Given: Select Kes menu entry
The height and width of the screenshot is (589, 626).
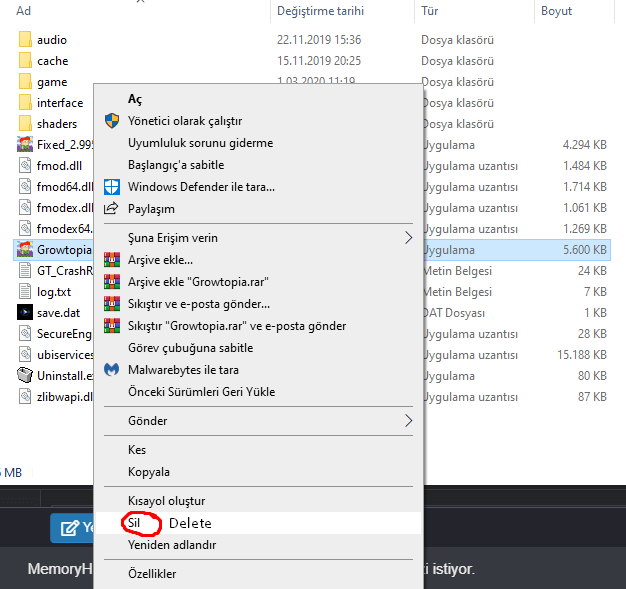Looking at the screenshot, I should (259, 450).
